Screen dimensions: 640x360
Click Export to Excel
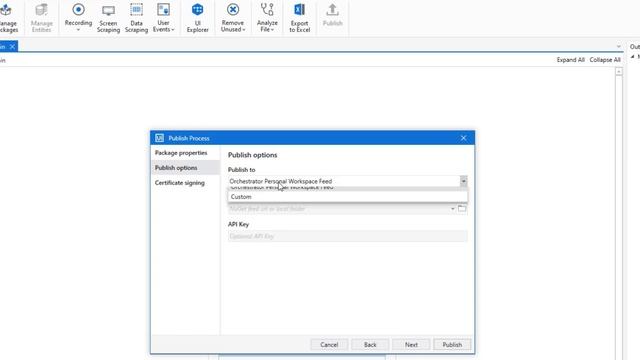point(300,18)
